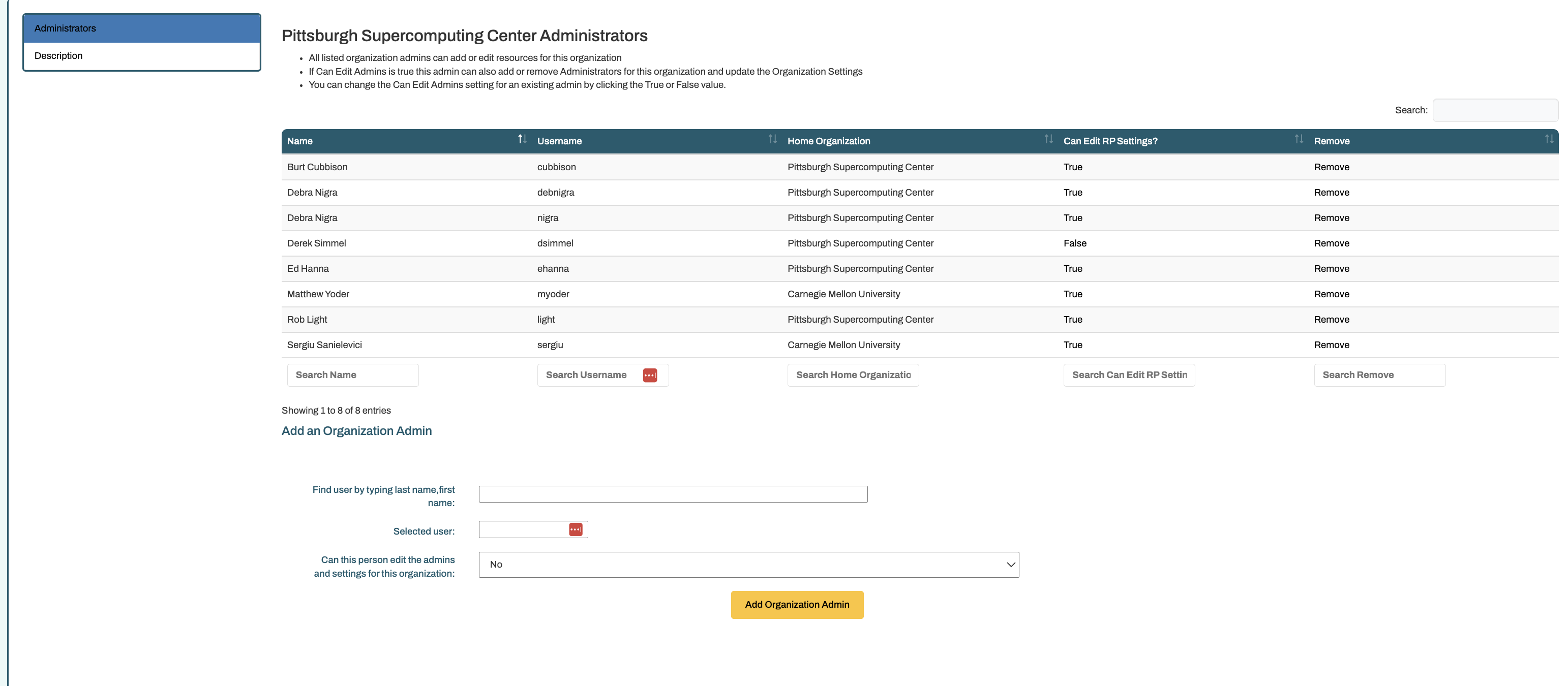Screen dimensions: 1568x686
Task: Focus the Search Name filter field
Action: [352, 375]
